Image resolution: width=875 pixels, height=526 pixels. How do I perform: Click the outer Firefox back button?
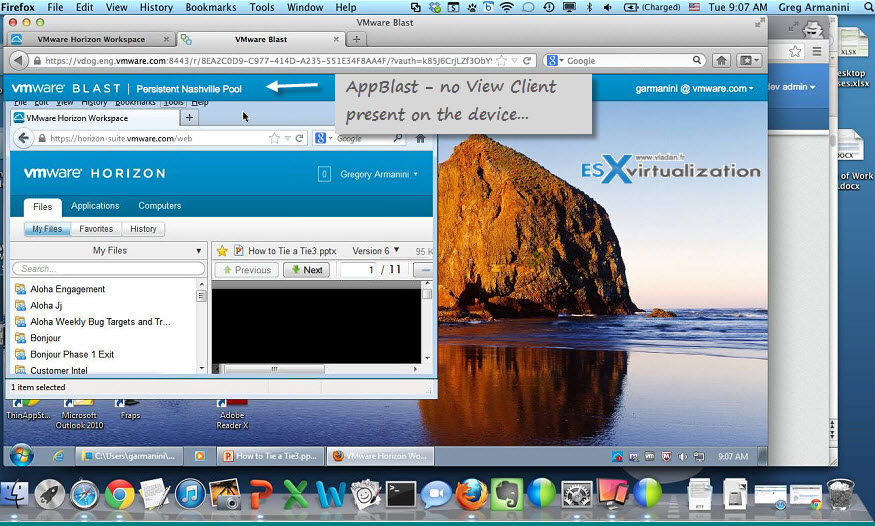(18, 60)
